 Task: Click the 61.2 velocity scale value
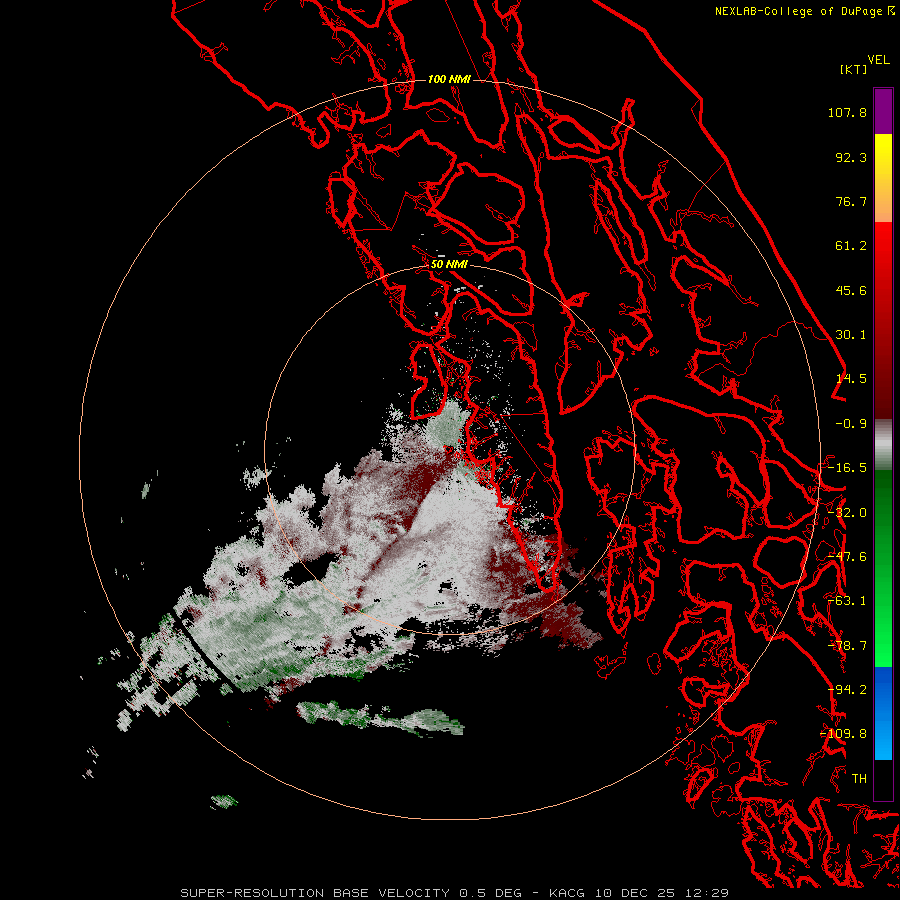click(x=851, y=246)
